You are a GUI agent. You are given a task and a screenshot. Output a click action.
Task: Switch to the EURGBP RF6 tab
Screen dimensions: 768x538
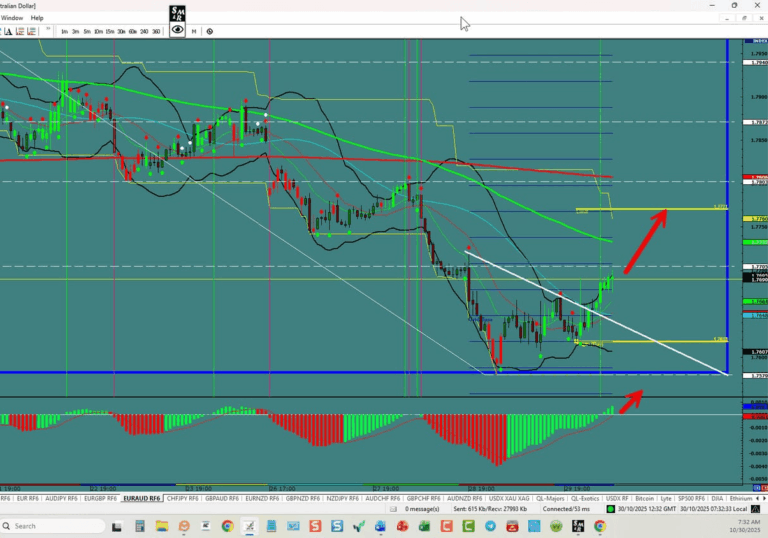(x=100, y=498)
